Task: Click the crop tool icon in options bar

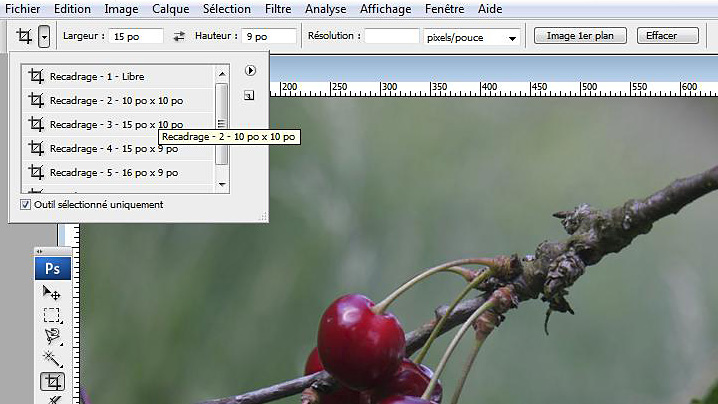Action: point(24,36)
